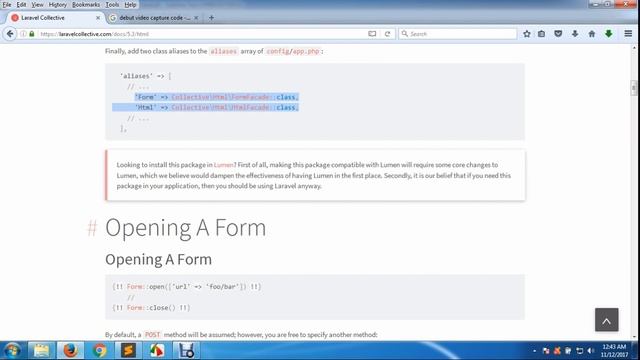Switch to the debut video capture code tab
640x360 pixels.
pyautogui.click(x=154, y=18)
